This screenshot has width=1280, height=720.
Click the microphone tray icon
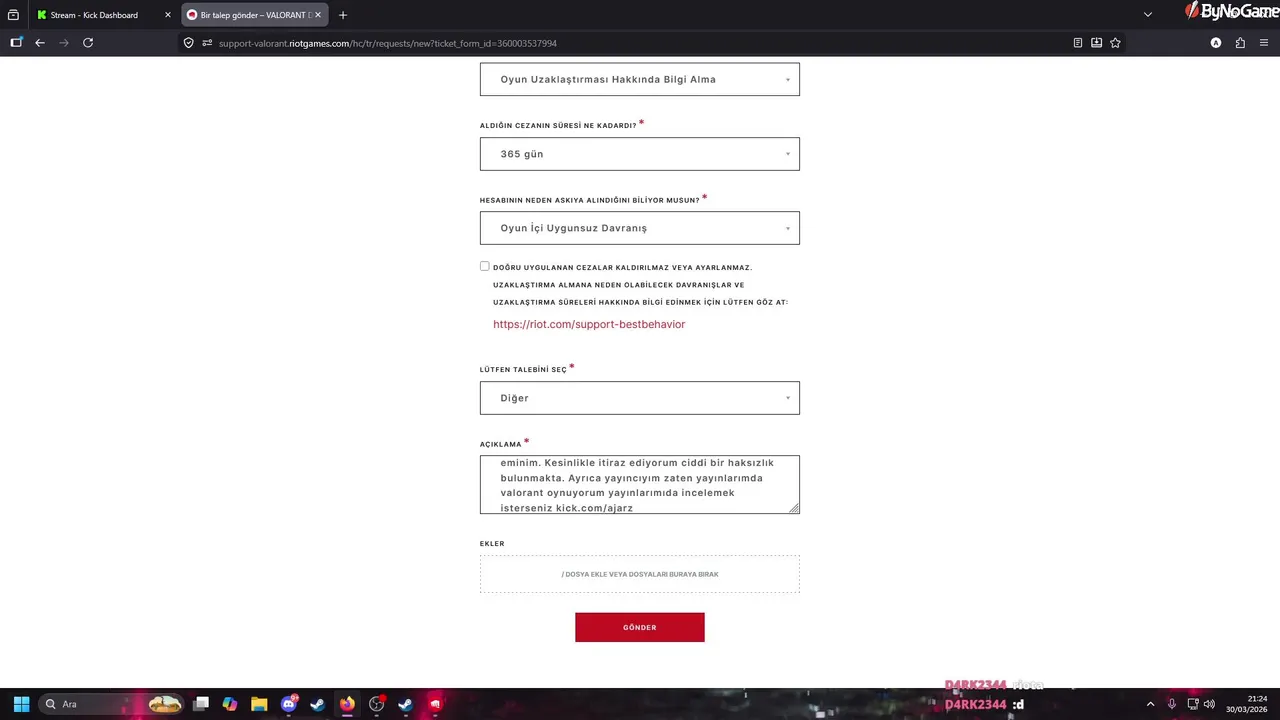pos(1172,704)
